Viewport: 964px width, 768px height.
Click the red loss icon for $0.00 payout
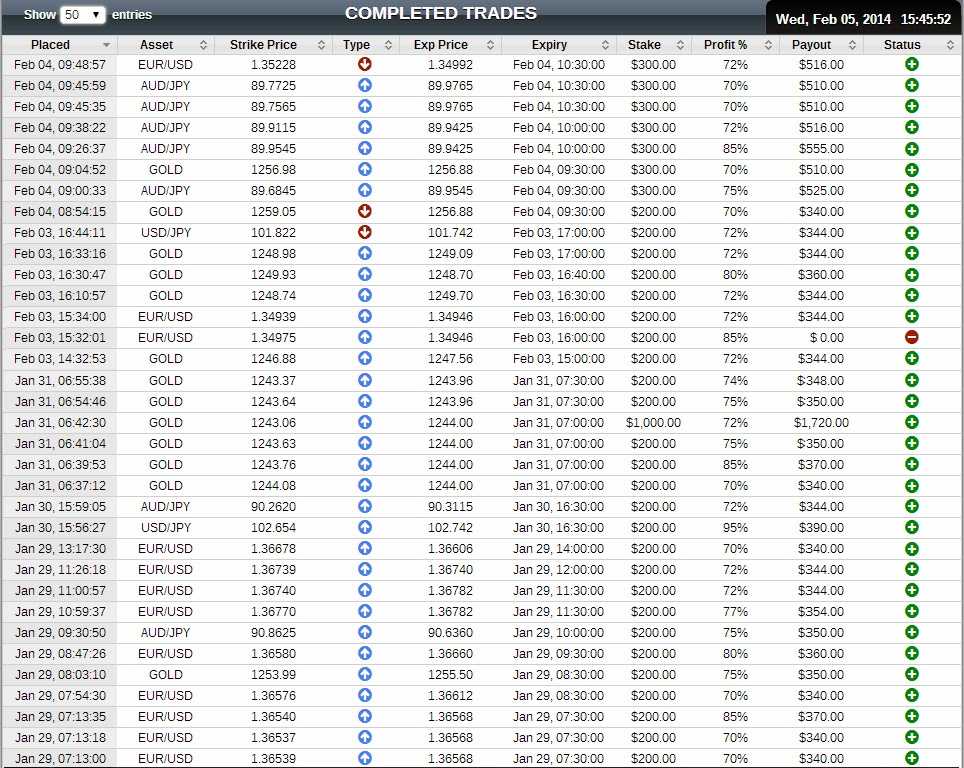click(x=911, y=338)
